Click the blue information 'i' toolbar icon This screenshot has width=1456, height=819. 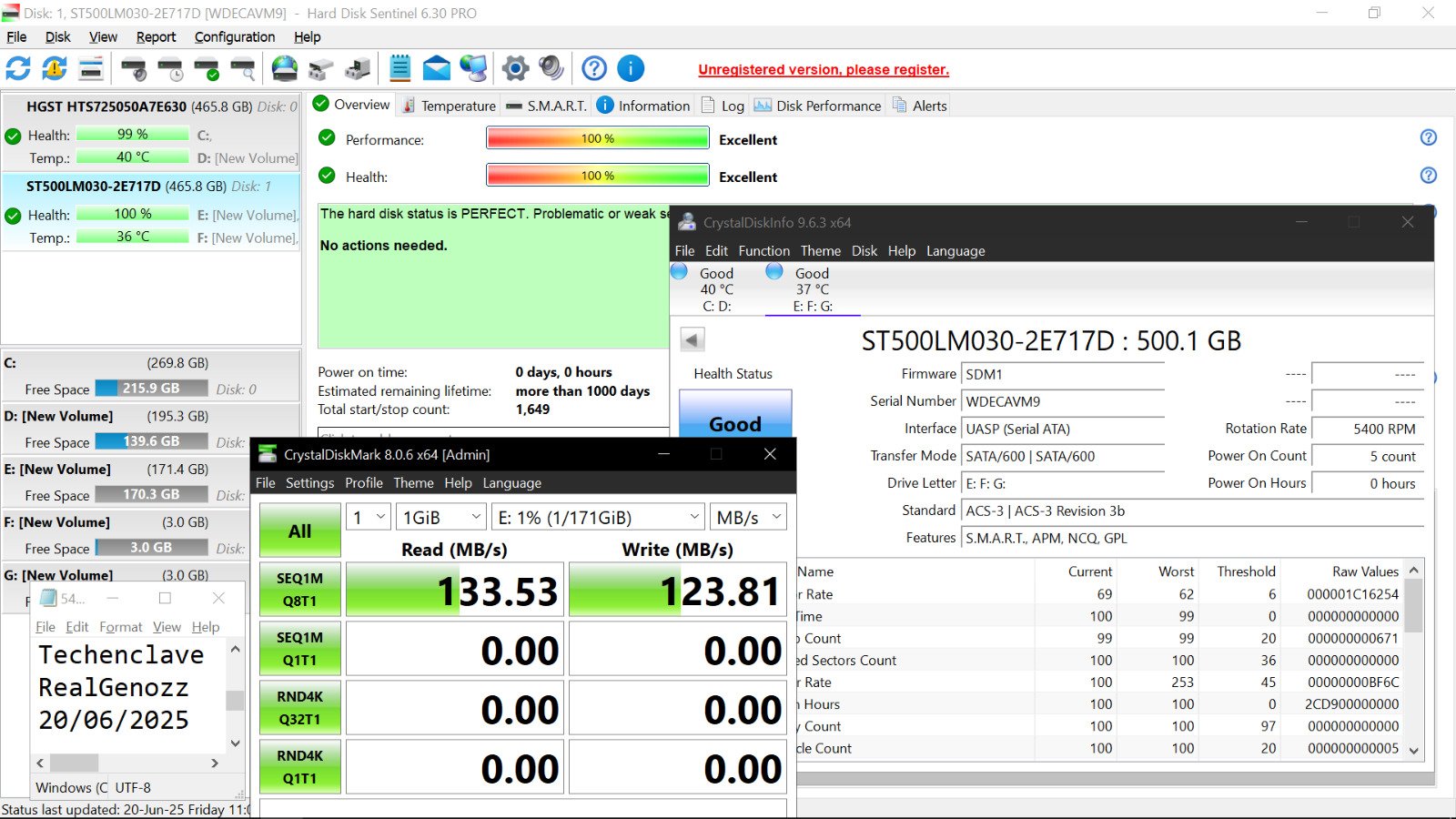pyautogui.click(x=631, y=68)
